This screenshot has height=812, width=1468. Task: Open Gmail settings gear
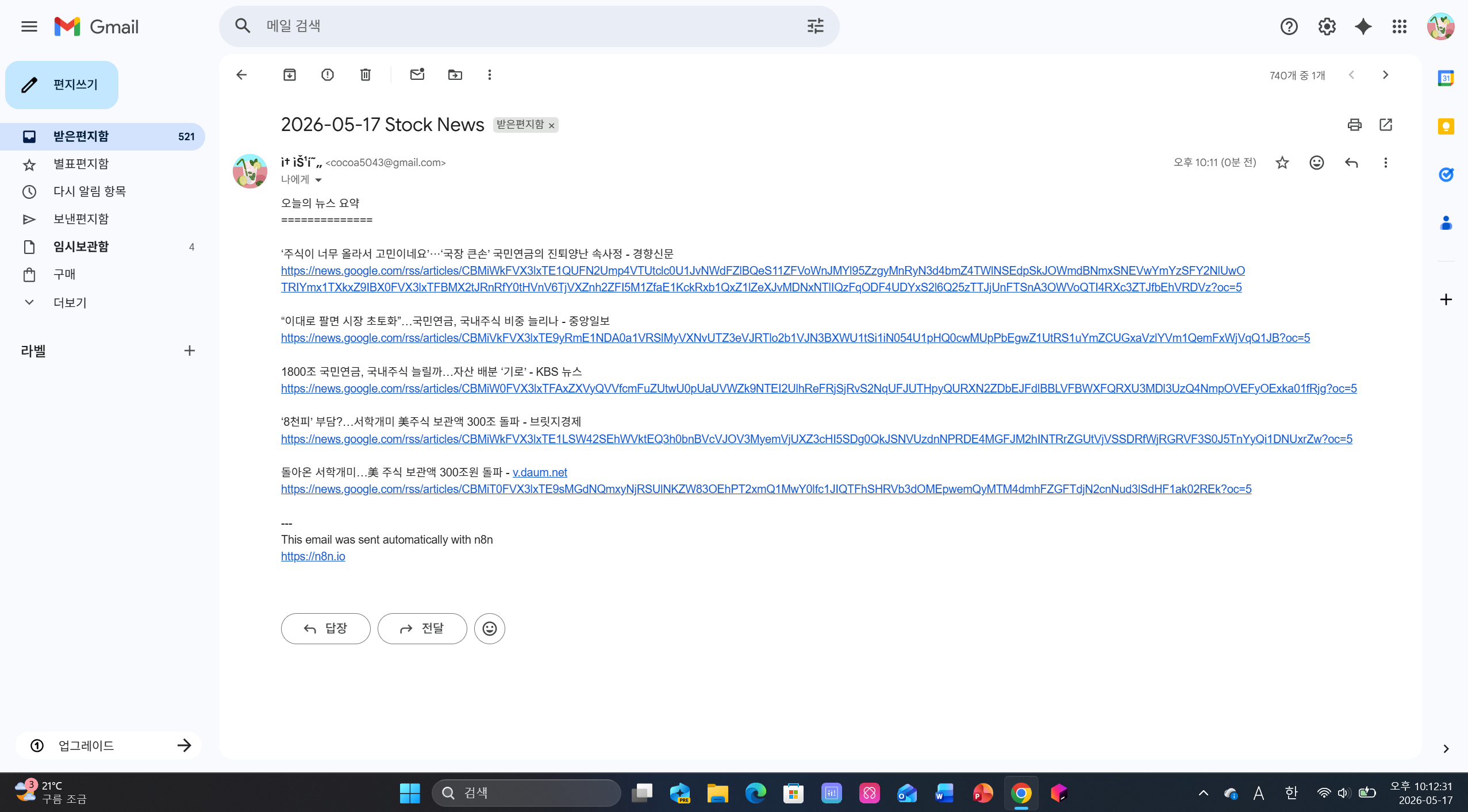click(x=1327, y=26)
